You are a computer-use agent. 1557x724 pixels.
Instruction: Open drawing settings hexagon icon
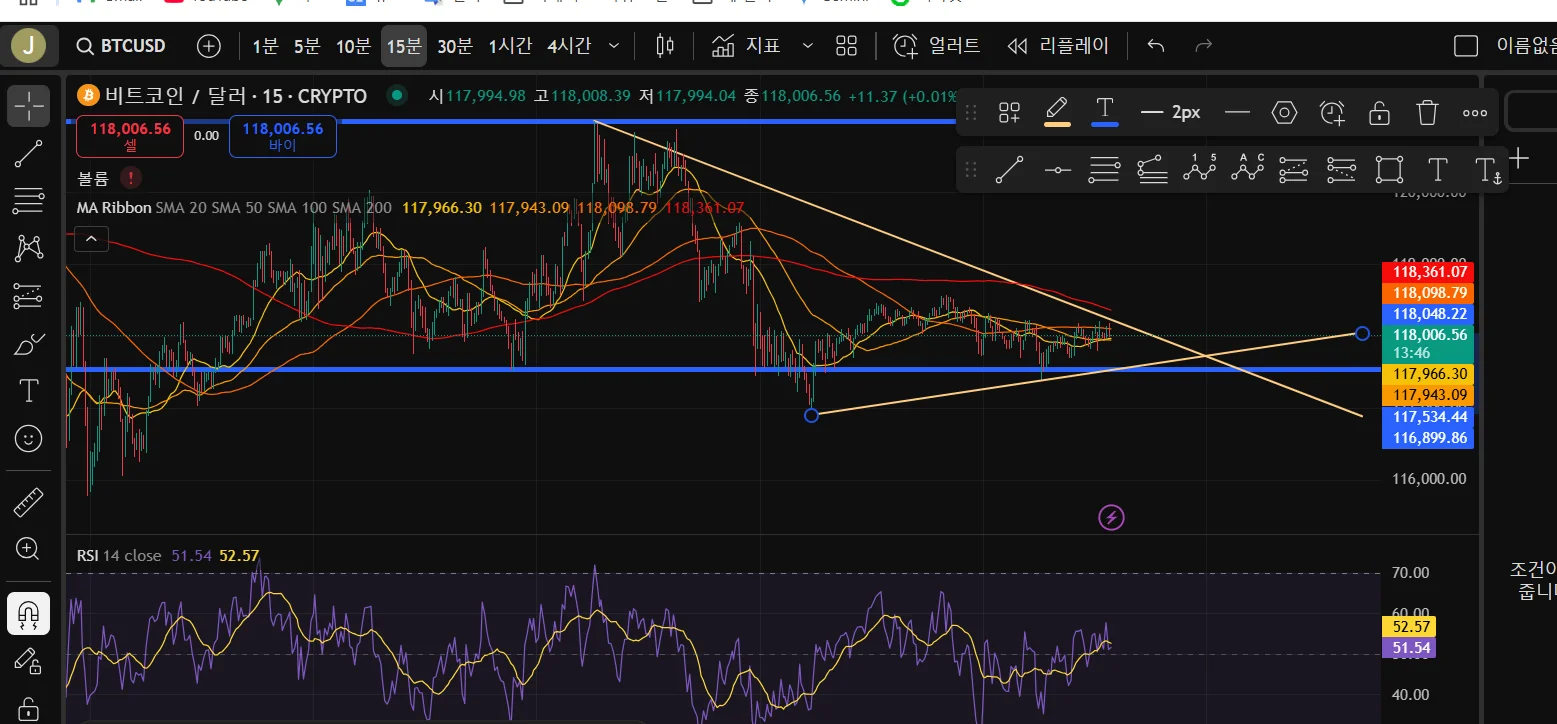pos(1284,112)
